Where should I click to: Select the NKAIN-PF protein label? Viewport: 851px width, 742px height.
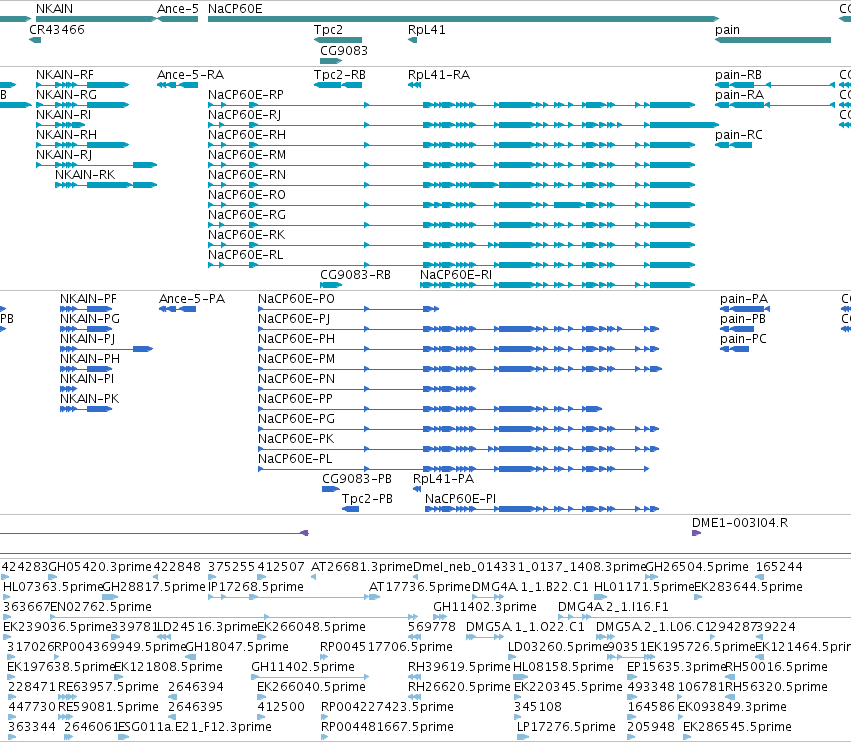point(88,299)
